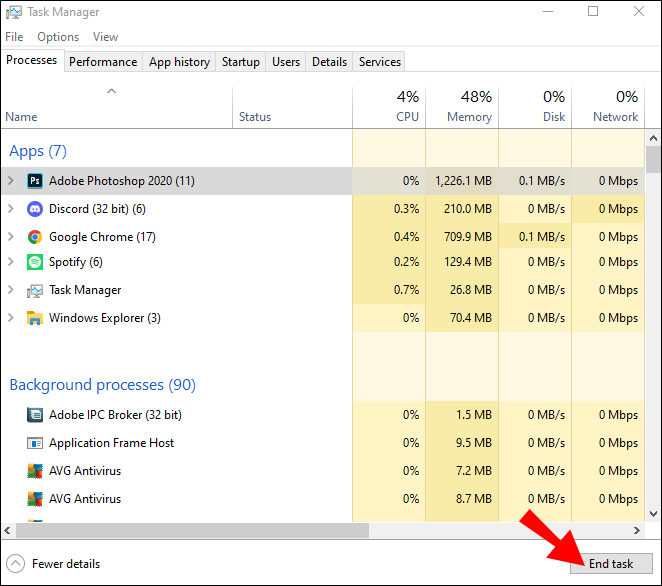Collapse to Fewer details view
Screen dimensions: 662x586
click(x=54, y=564)
